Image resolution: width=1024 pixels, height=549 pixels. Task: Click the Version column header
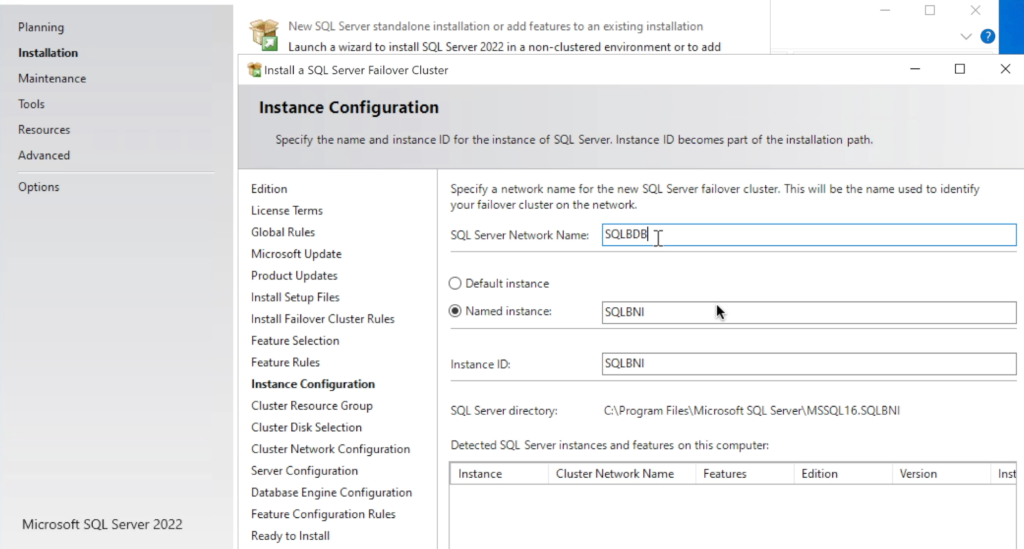point(941,474)
